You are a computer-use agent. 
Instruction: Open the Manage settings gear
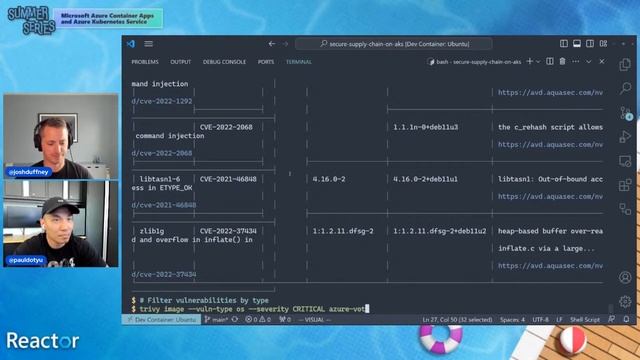(625, 302)
